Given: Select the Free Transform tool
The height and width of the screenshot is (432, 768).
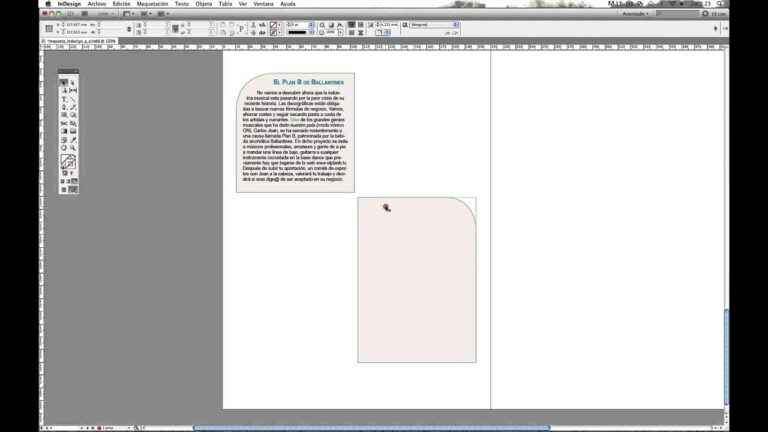Looking at the screenshot, I should (73, 123).
